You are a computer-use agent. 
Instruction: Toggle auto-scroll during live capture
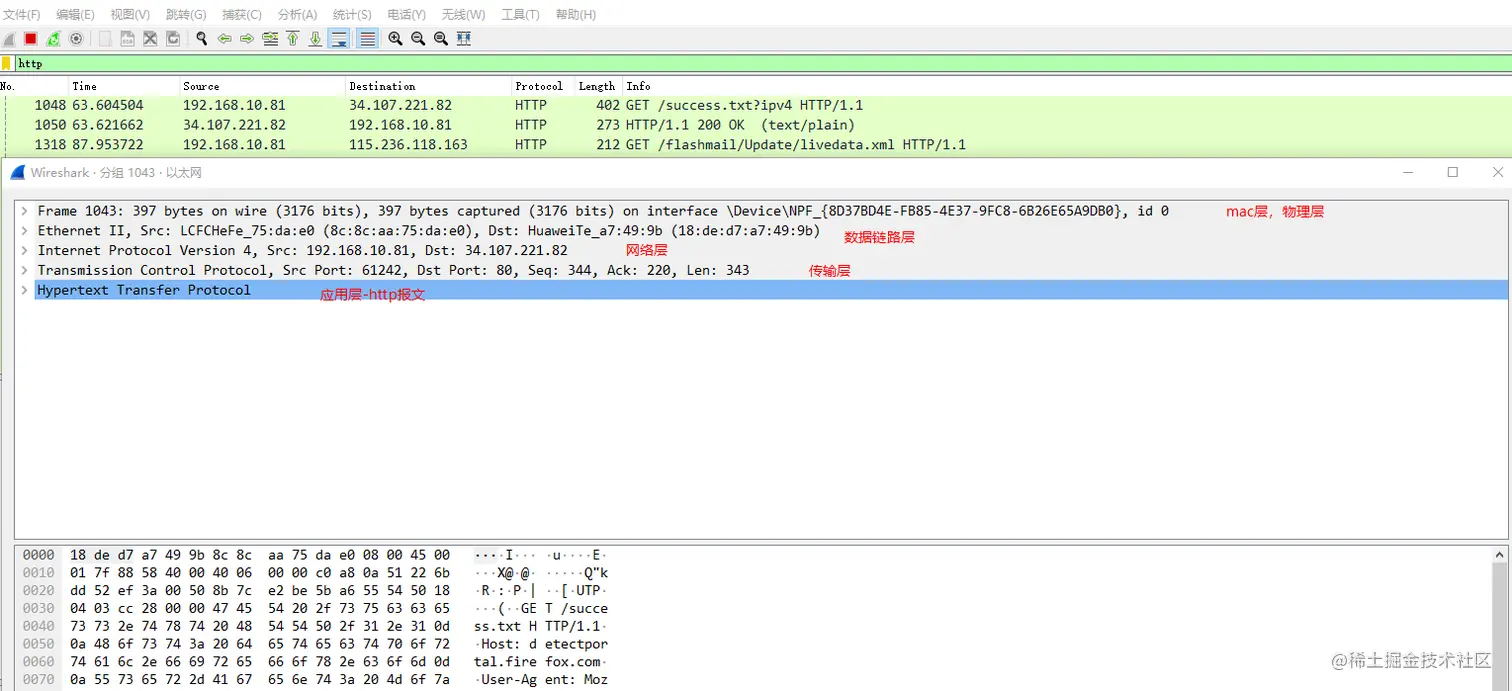[339, 39]
